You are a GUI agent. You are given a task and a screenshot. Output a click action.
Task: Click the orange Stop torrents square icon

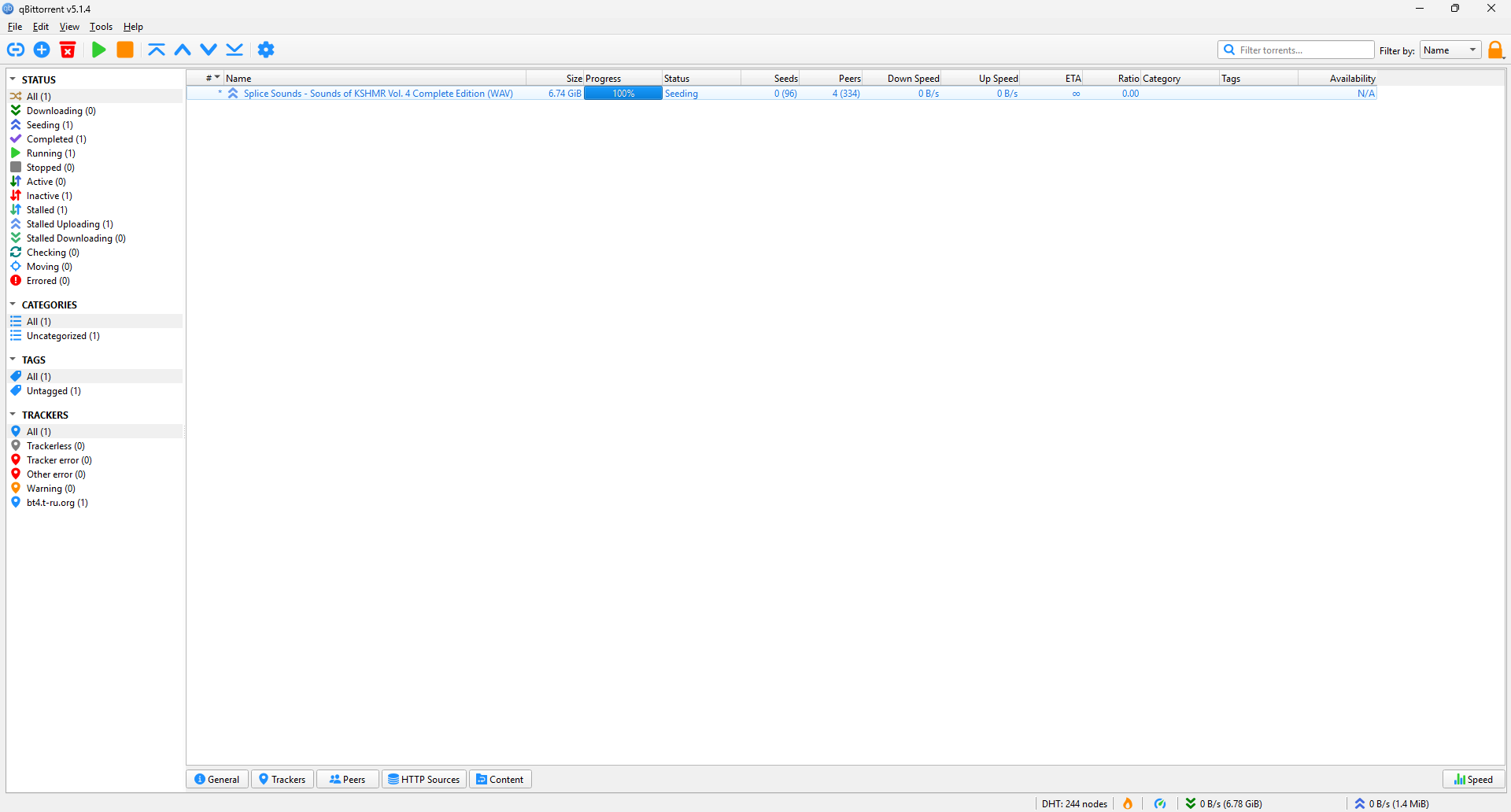coord(125,50)
